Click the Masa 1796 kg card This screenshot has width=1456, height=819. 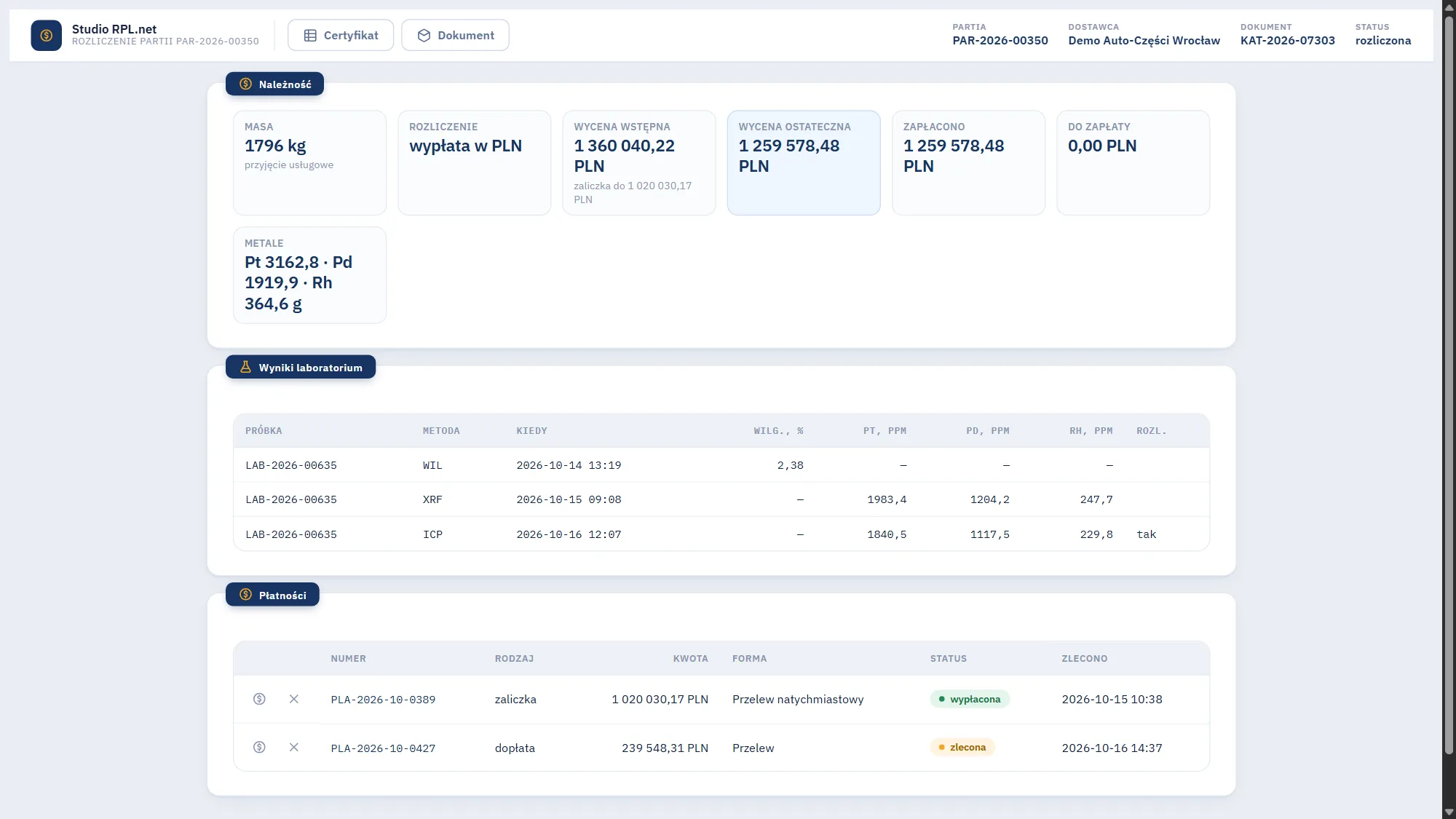pos(309,162)
